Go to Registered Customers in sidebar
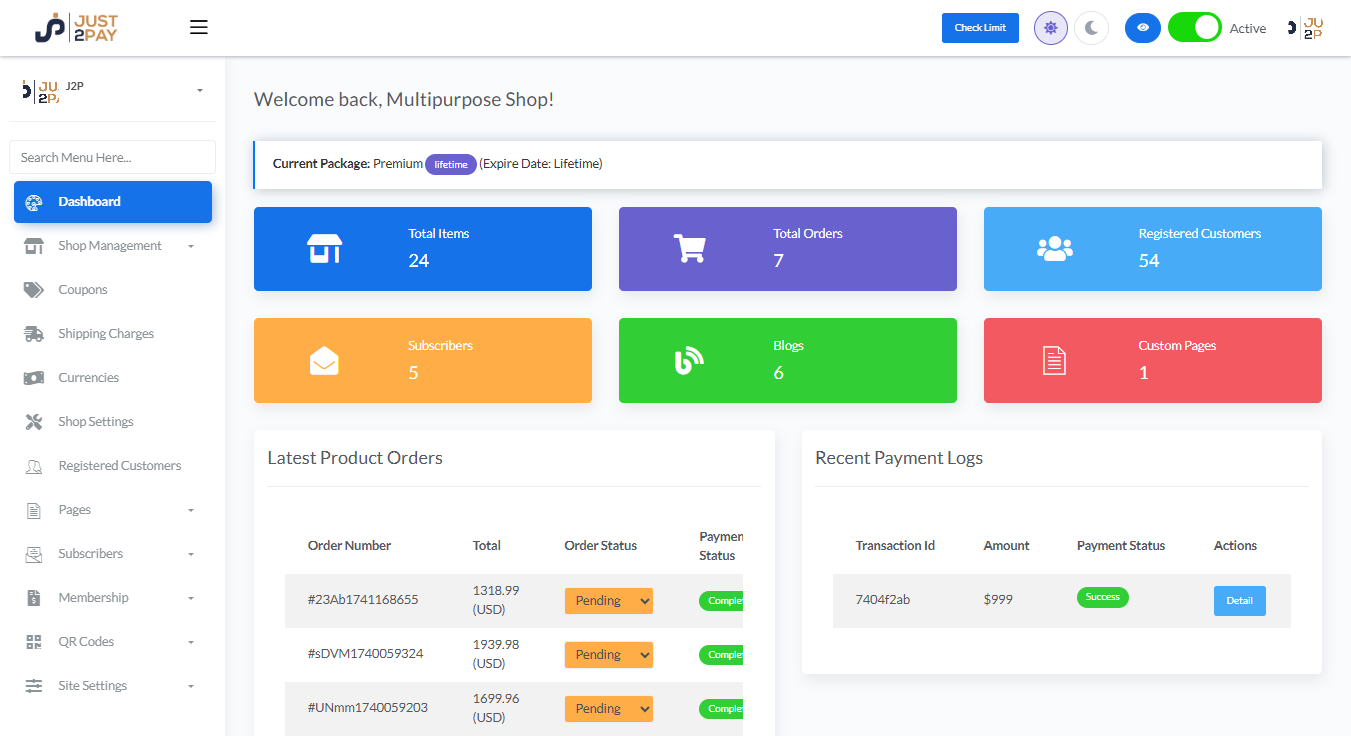Viewport: 1351px width, 736px height. 119,466
